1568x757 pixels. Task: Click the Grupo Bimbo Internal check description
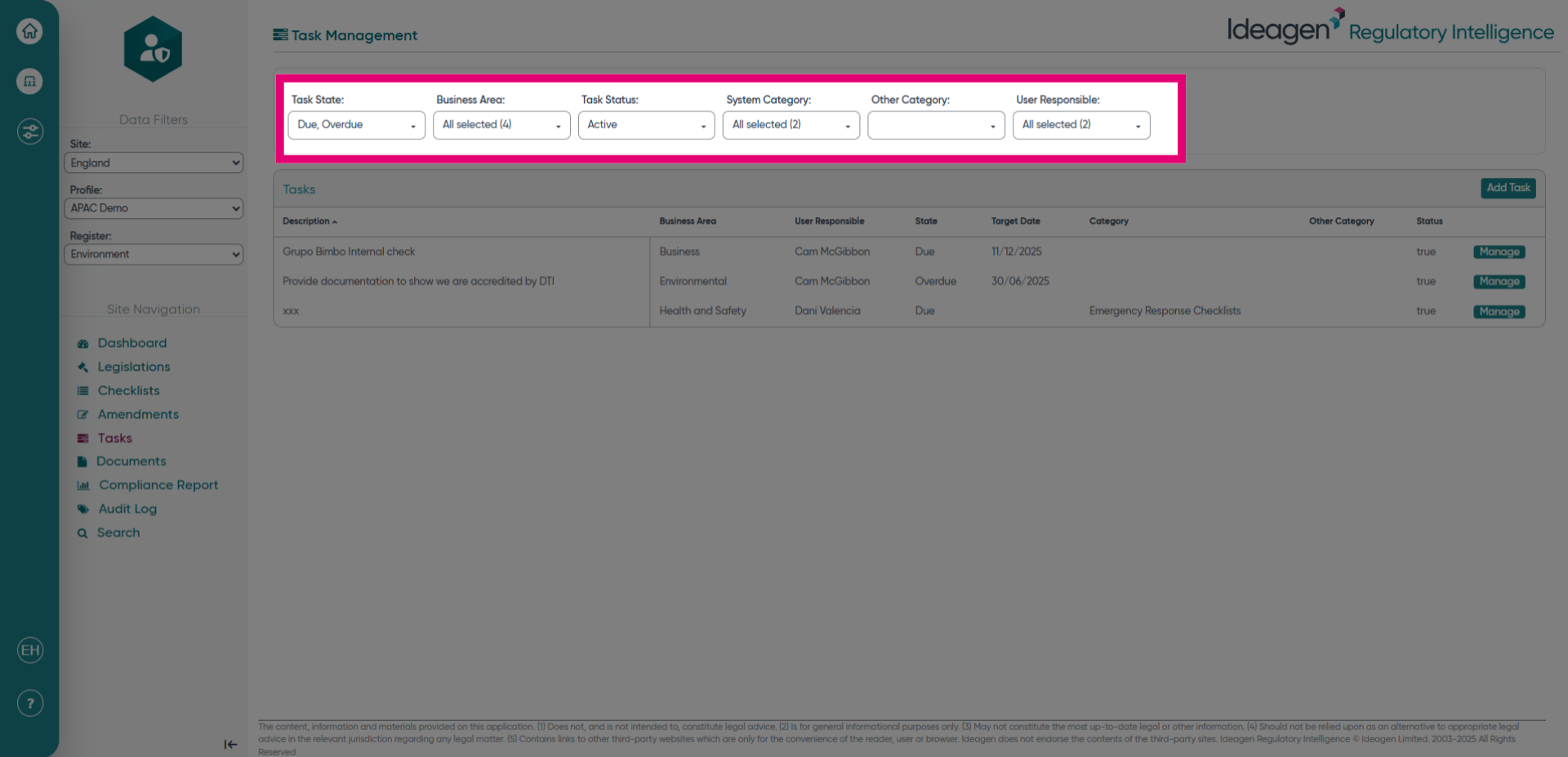click(x=349, y=252)
